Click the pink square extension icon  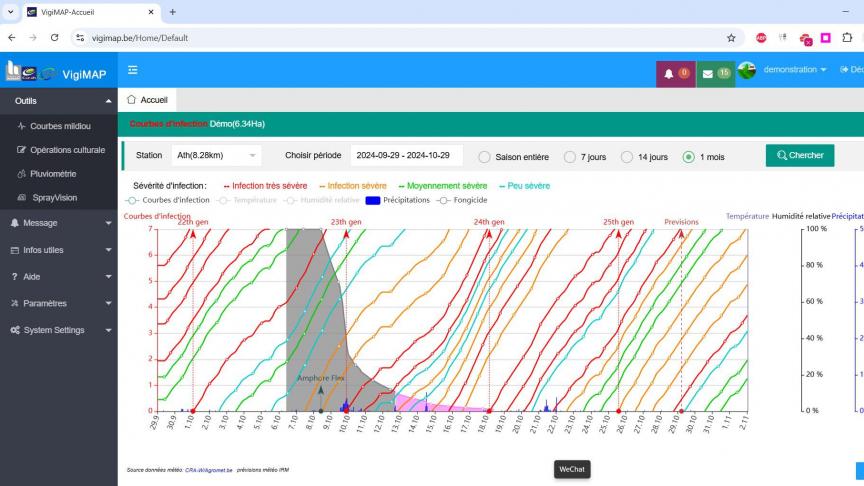point(825,38)
